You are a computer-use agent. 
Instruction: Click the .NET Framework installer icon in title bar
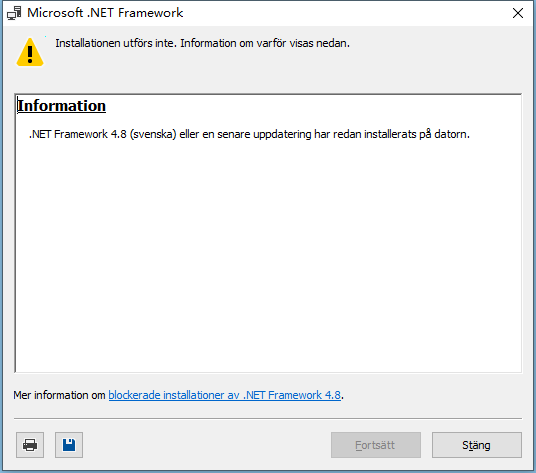14,13
